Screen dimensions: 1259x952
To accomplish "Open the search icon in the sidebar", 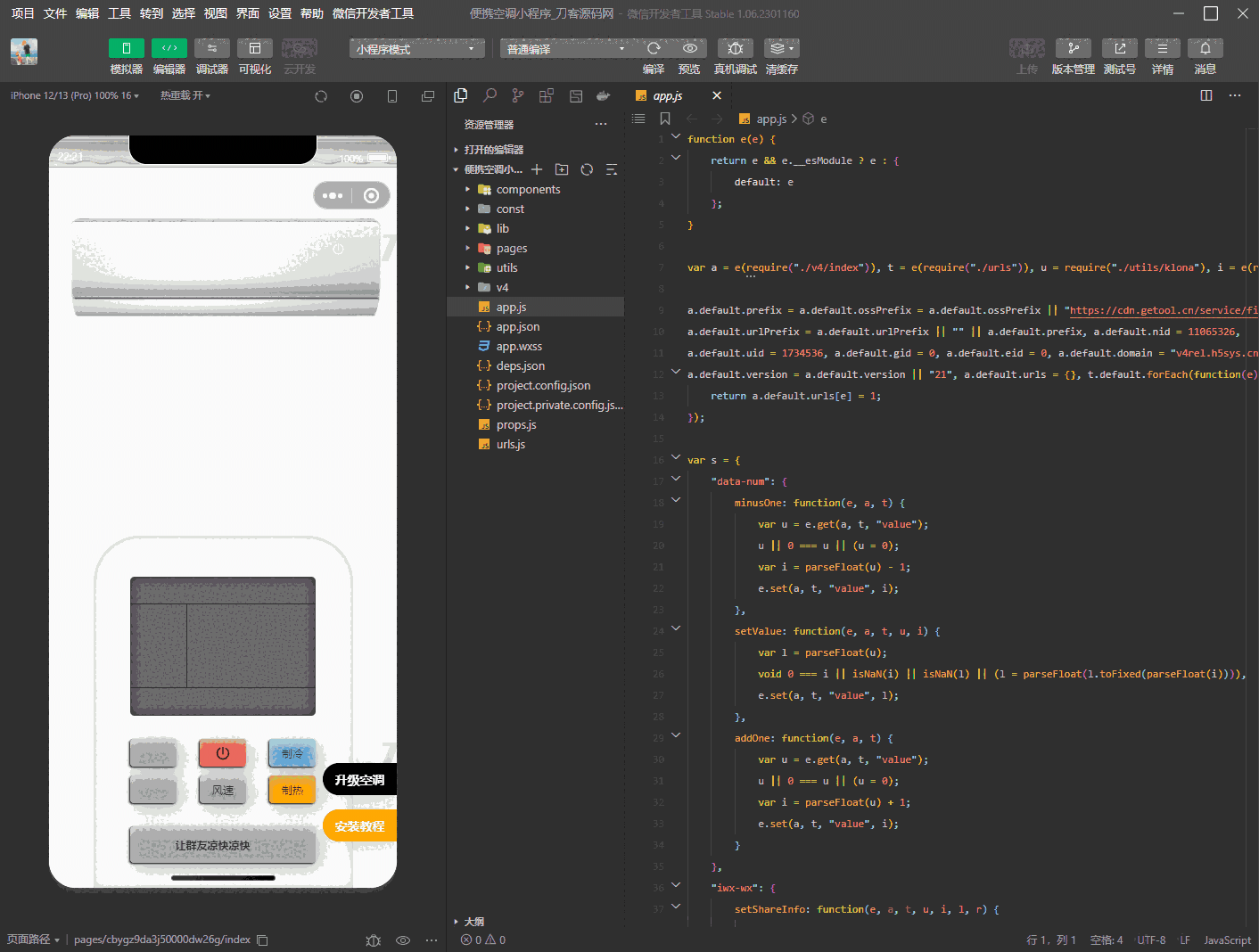I will click(x=490, y=95).
